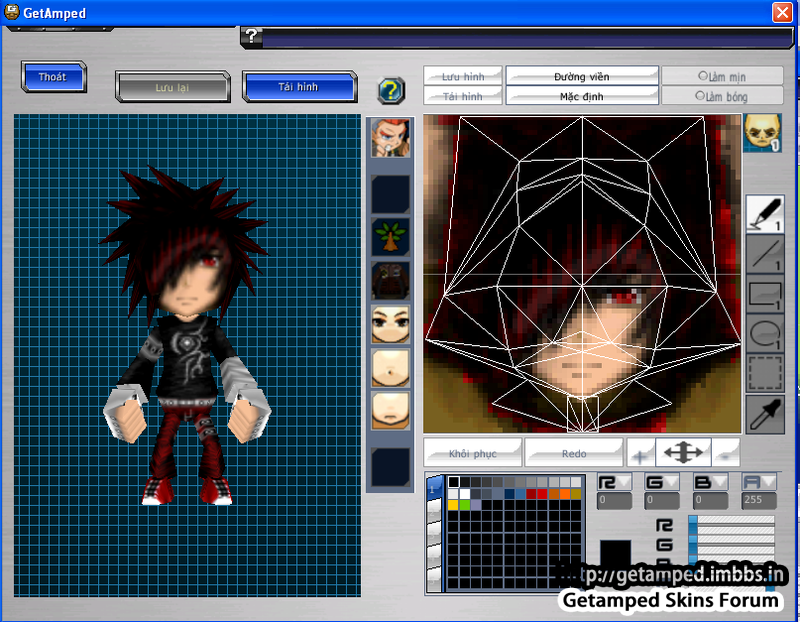
Task: Select the mouth and chin skin part
Action: [x=390, y=411]
